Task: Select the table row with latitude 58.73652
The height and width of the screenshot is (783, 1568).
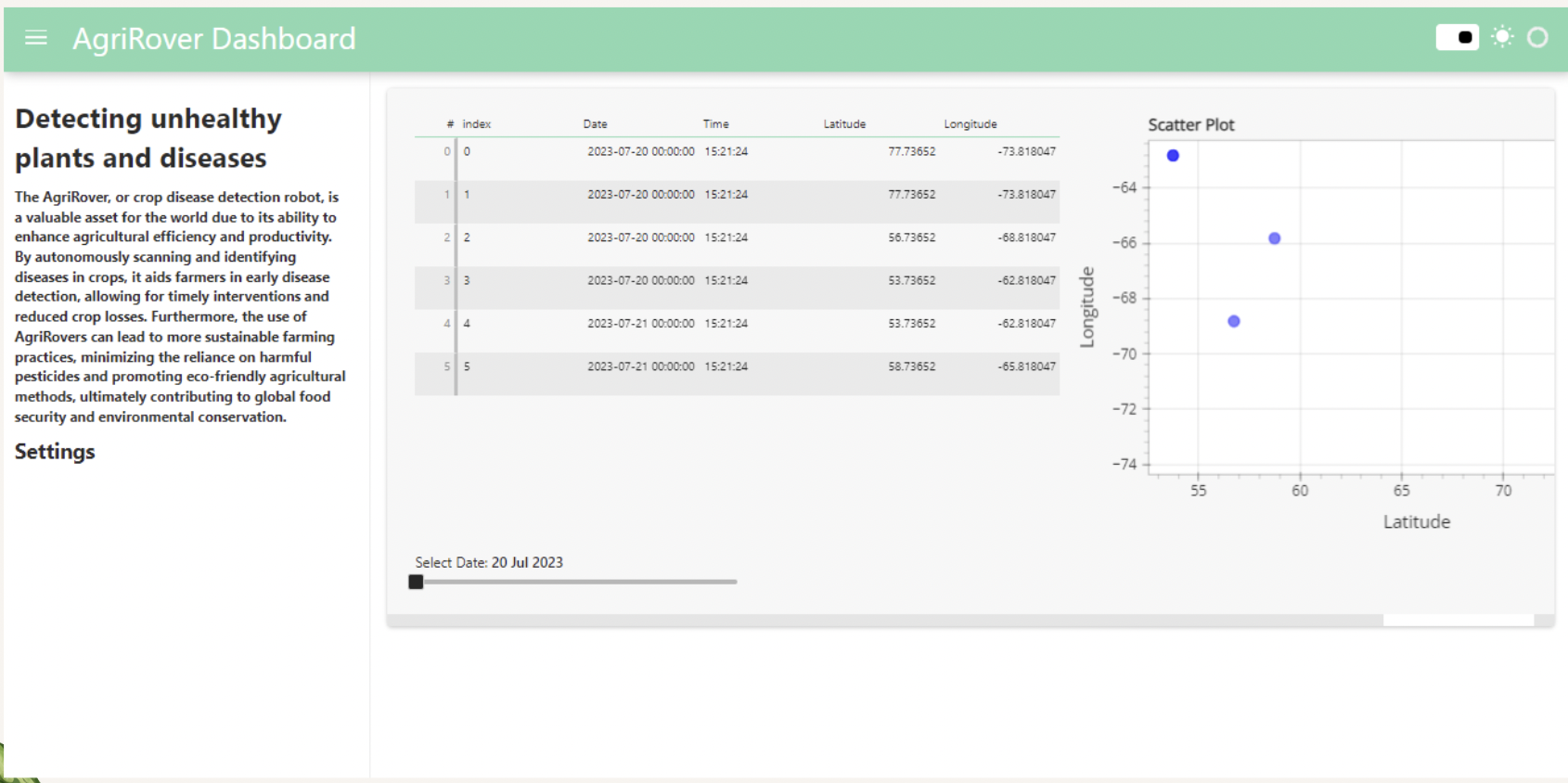Action: [742, 367]
